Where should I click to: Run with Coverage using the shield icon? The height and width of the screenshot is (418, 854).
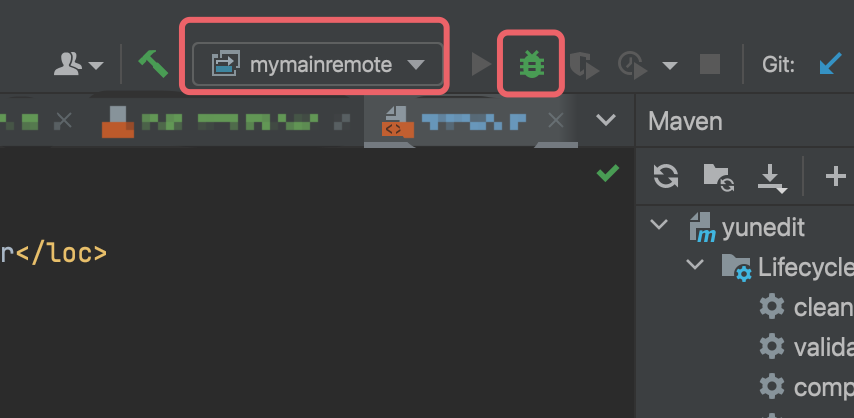pos(584,65)
